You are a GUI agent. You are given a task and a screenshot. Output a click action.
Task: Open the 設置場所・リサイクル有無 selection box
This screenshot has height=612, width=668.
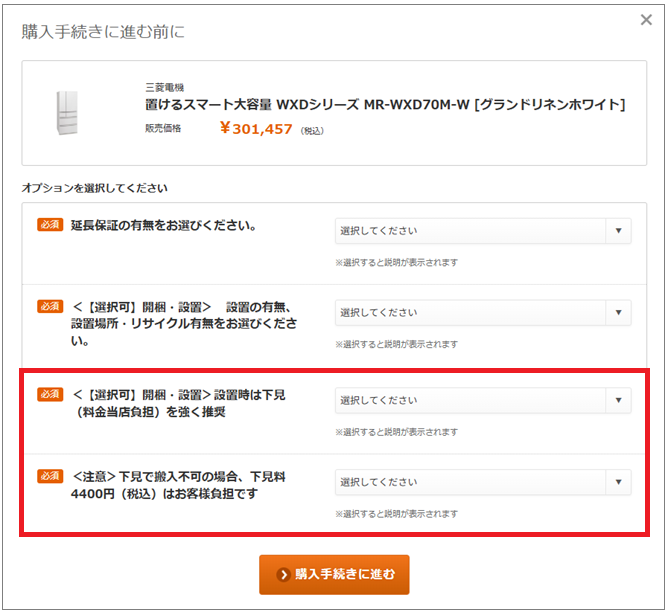(x=470, y=312)
